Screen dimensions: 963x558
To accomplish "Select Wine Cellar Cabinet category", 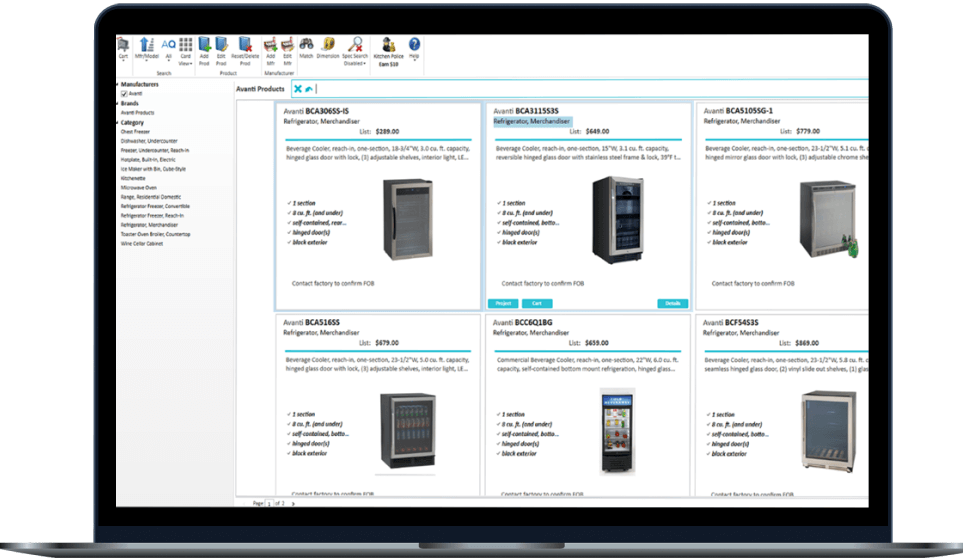I will coord(142,244).
